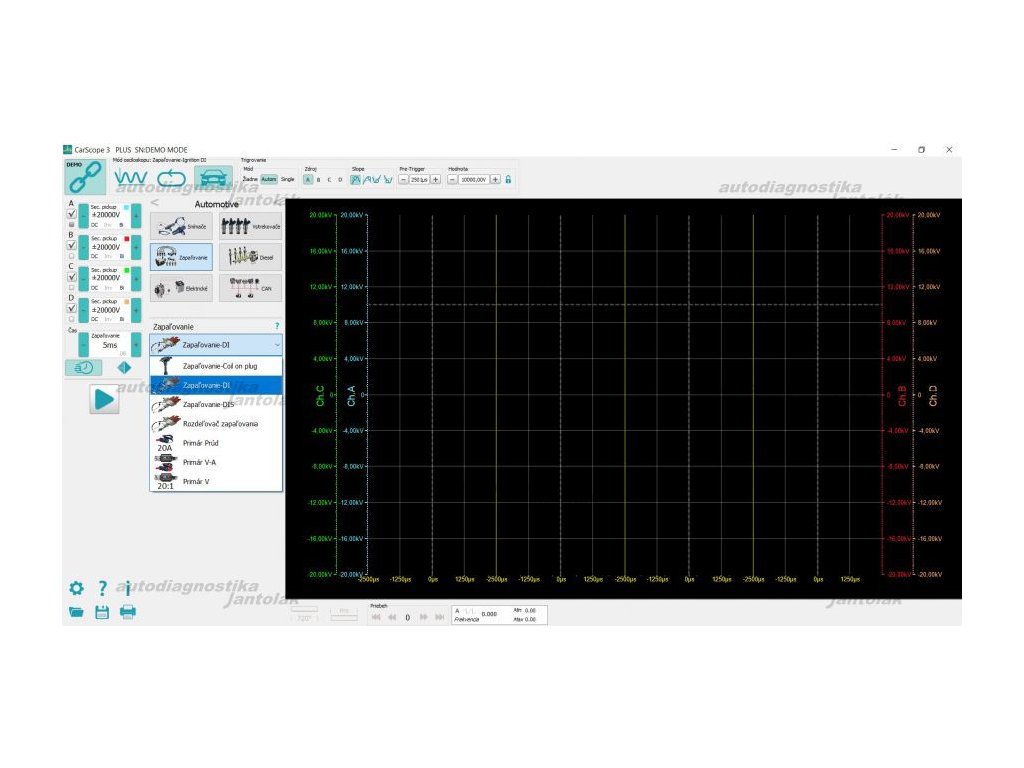
Task: Select trigger source D
Action: (340, 180)
